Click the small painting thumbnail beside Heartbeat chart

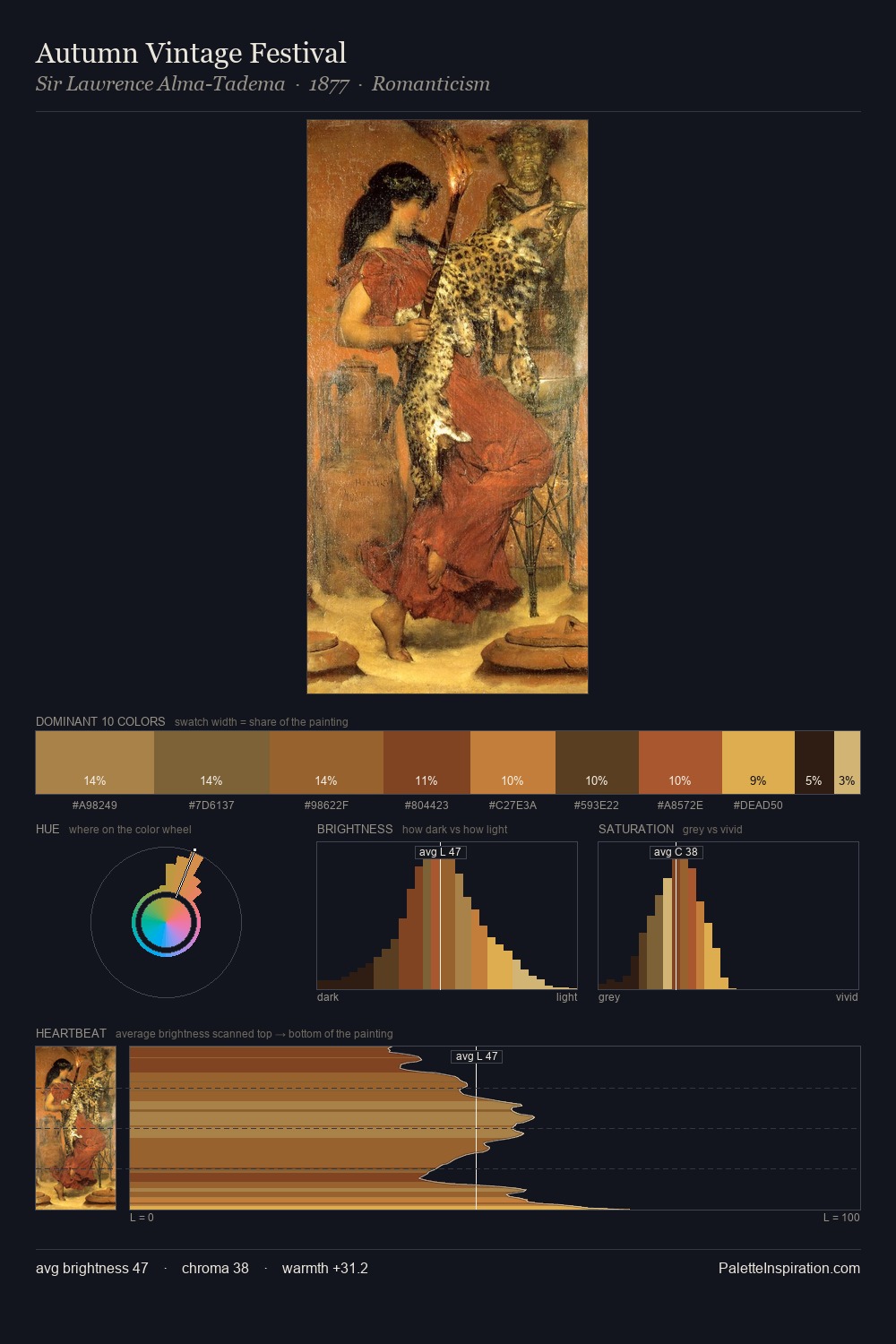pyautogui.click(x=76, y=1128)
